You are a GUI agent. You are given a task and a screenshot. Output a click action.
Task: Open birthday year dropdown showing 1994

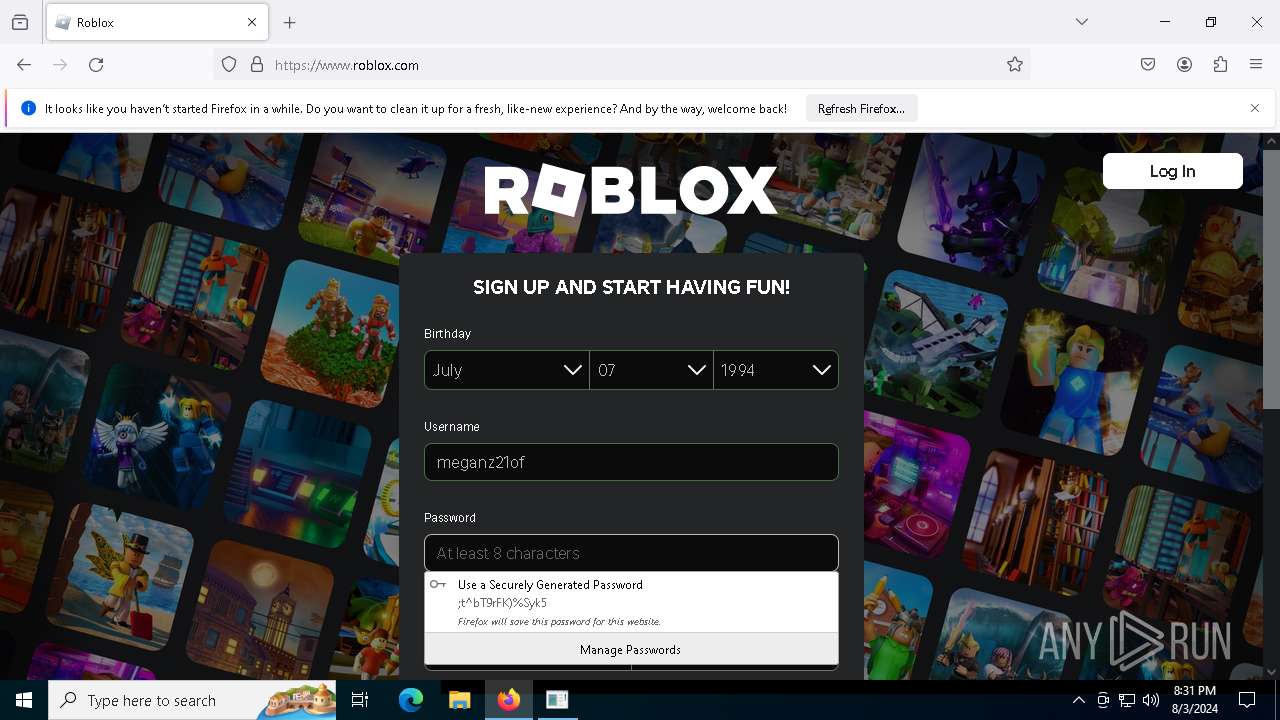776,370
